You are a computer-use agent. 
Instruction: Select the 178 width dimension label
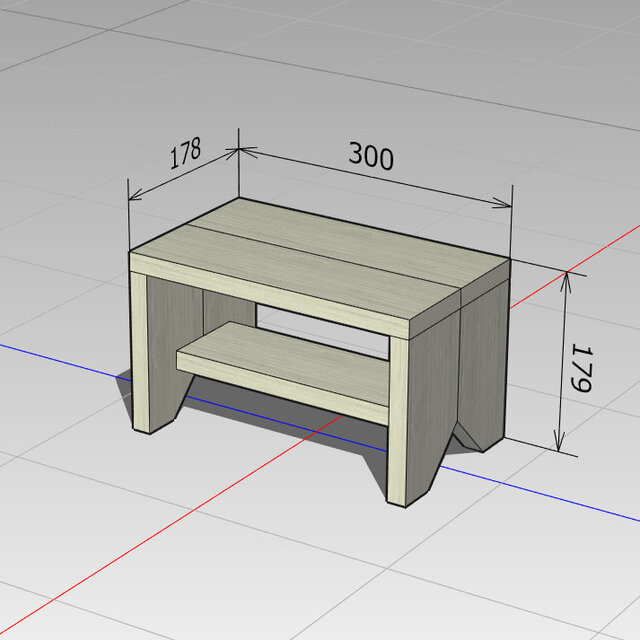coord(185,153)
